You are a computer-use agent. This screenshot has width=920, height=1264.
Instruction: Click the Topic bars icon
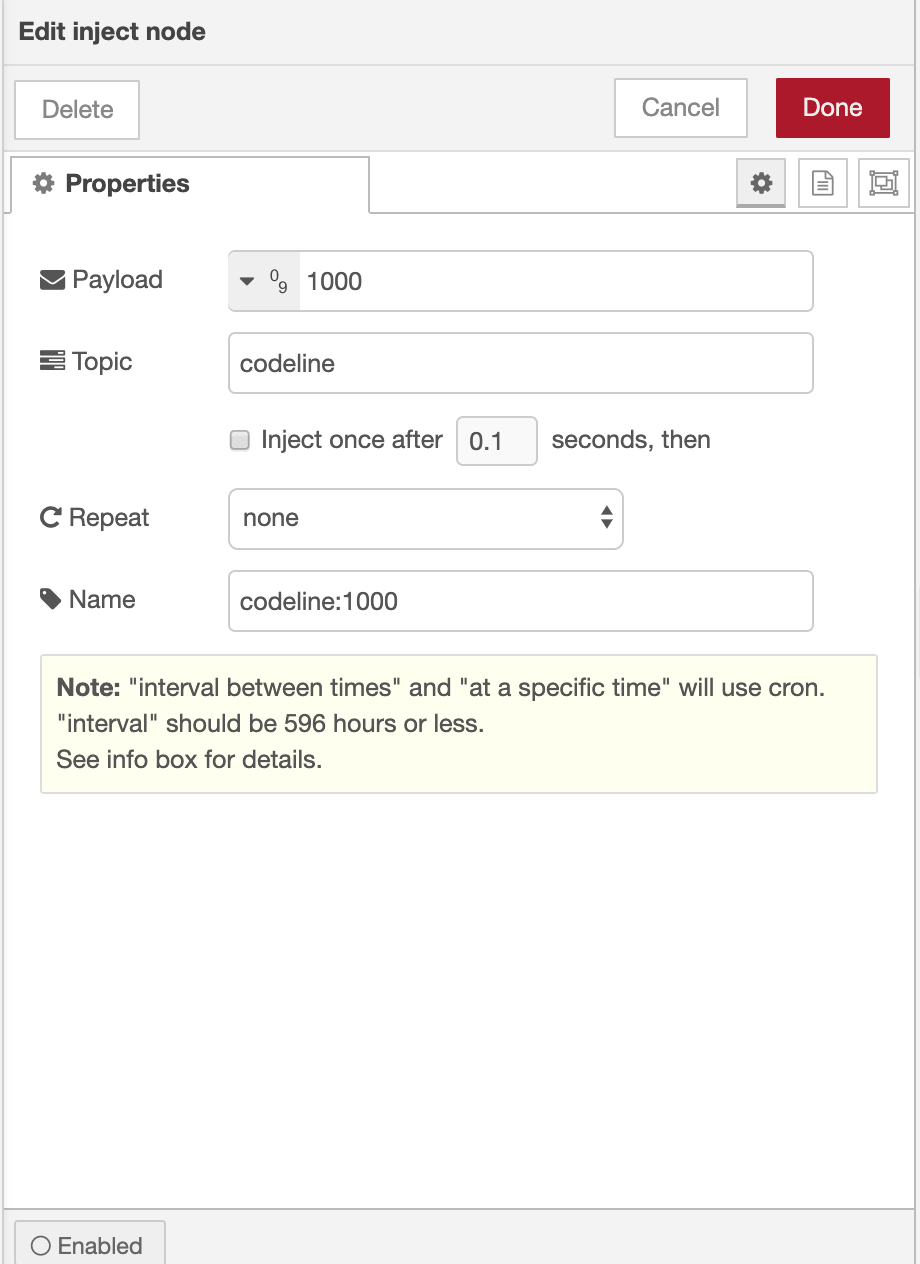point(51,362)
